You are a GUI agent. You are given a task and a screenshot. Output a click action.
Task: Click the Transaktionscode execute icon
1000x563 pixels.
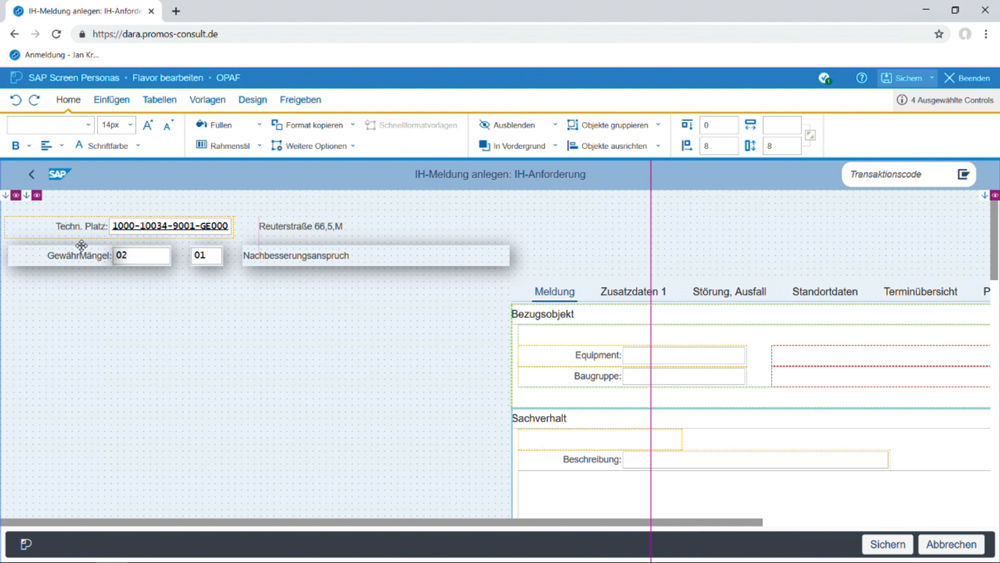(963, 174)
